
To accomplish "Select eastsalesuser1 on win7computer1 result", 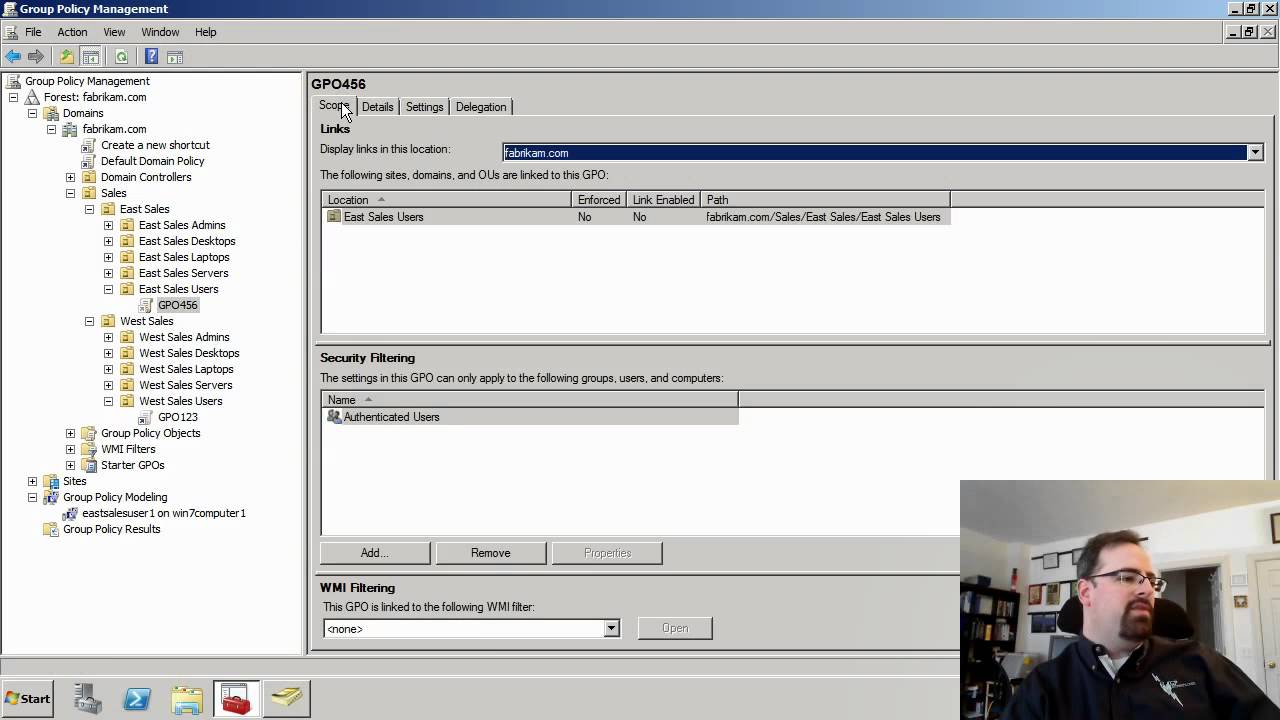I will [x=164, y=513].
